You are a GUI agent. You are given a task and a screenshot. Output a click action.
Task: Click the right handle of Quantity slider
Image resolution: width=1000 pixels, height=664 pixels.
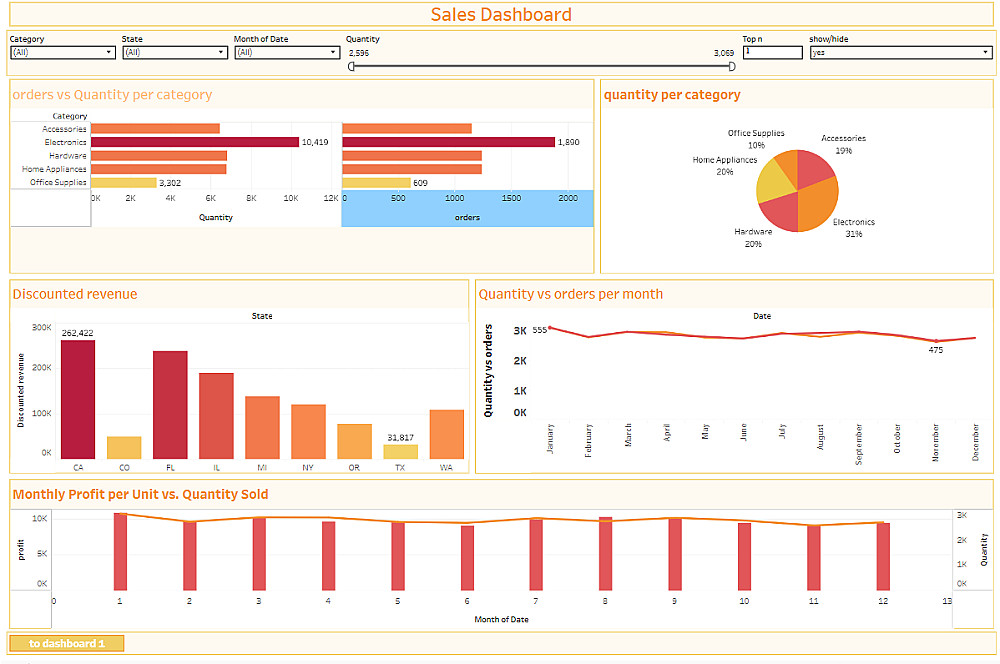pos(732,66)
